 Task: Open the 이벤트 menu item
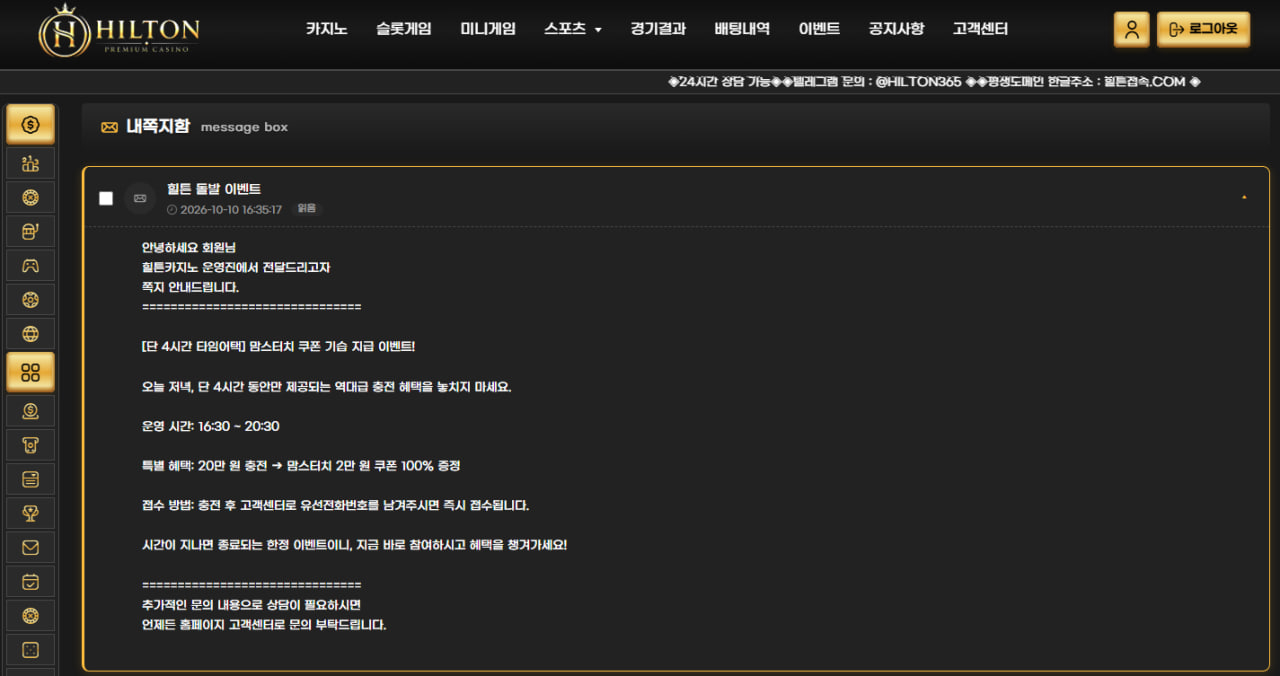(819, 29)
